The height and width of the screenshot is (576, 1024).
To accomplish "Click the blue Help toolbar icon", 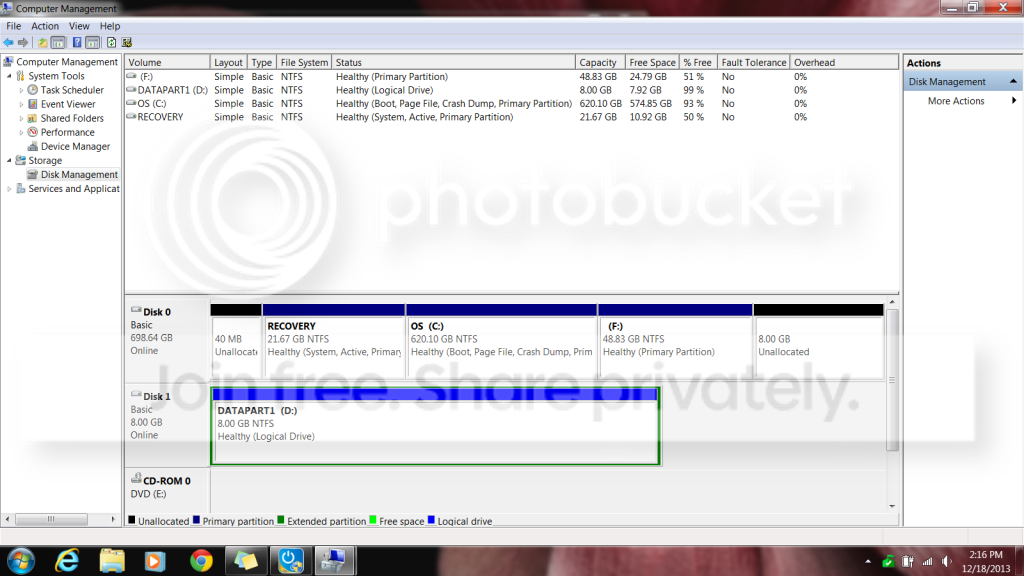I will [x=76, y=42].
